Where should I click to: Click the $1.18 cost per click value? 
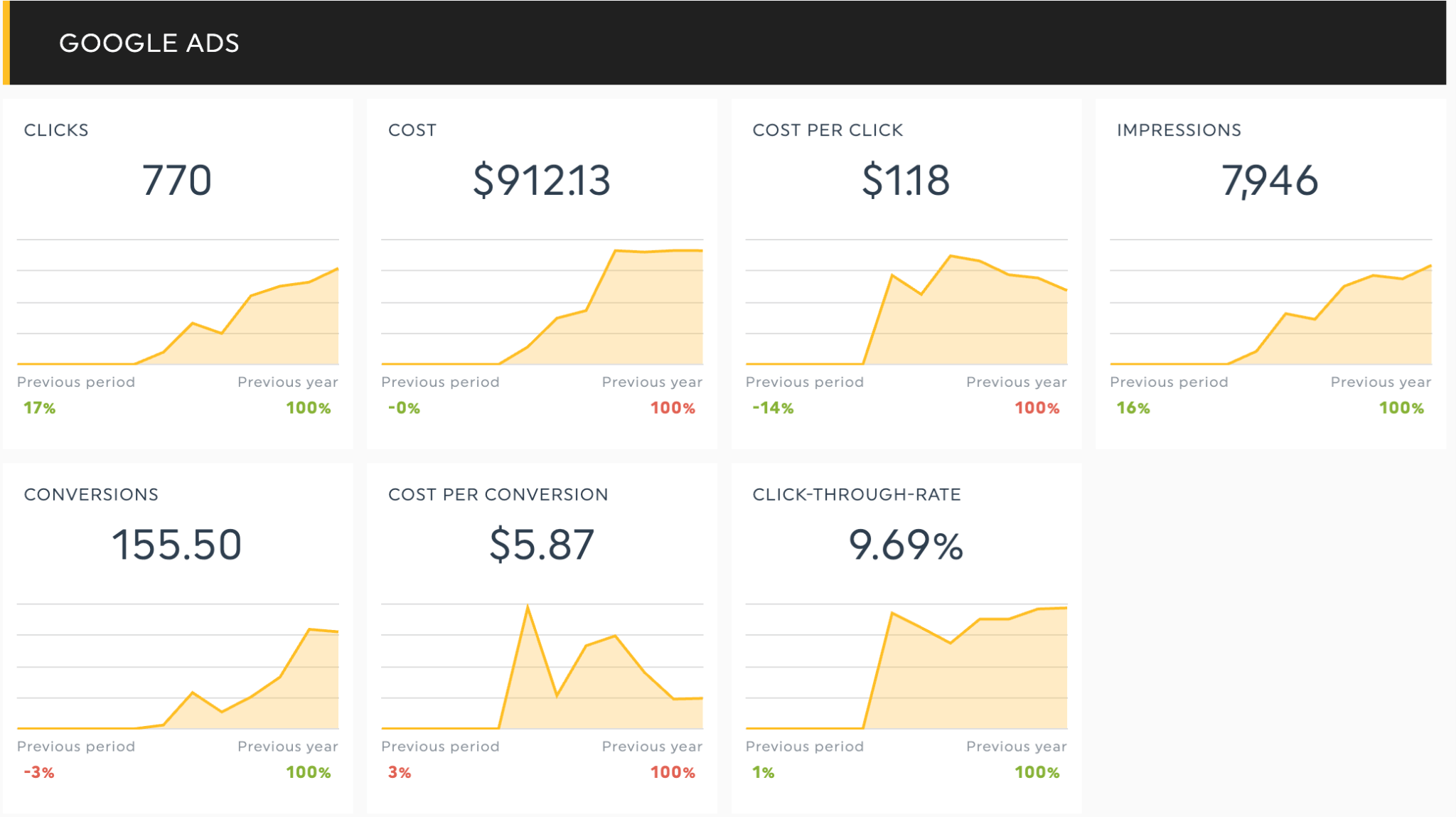[x=906, y=180]
